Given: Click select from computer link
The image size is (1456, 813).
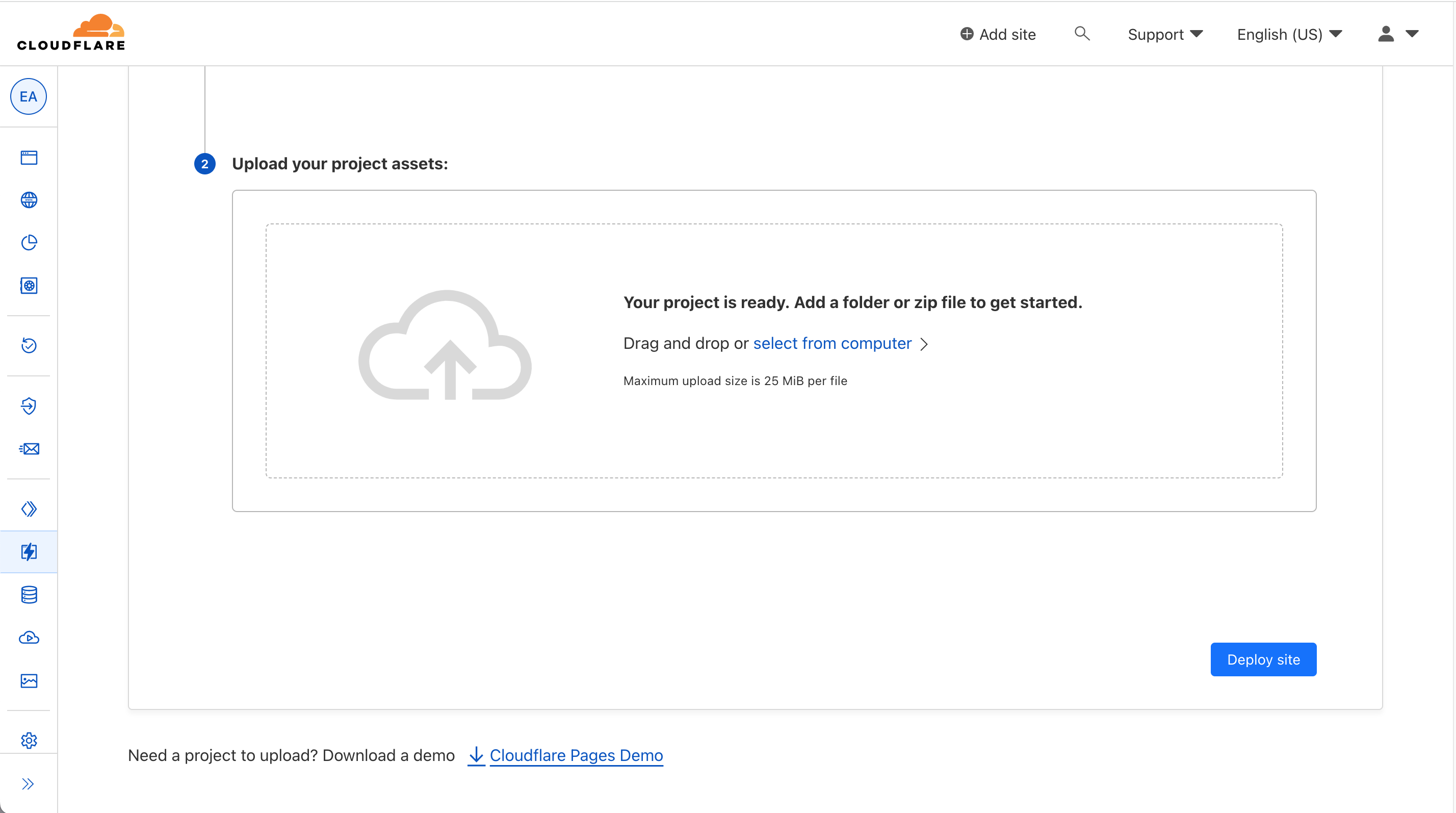Looking at the screenshot, I should [x=832, y=343].
